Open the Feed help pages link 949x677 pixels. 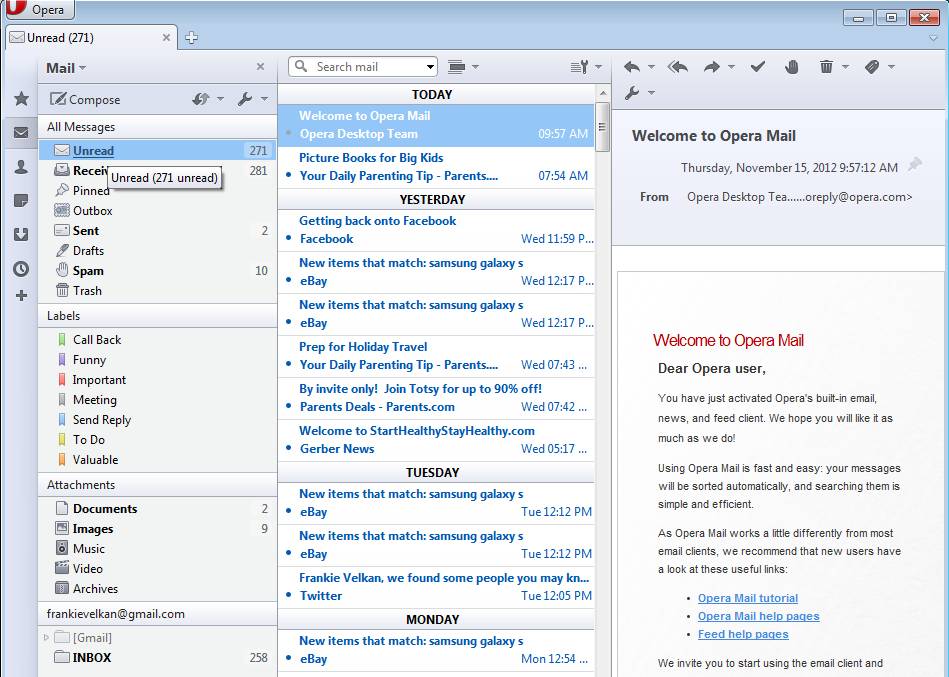point(743,634)
